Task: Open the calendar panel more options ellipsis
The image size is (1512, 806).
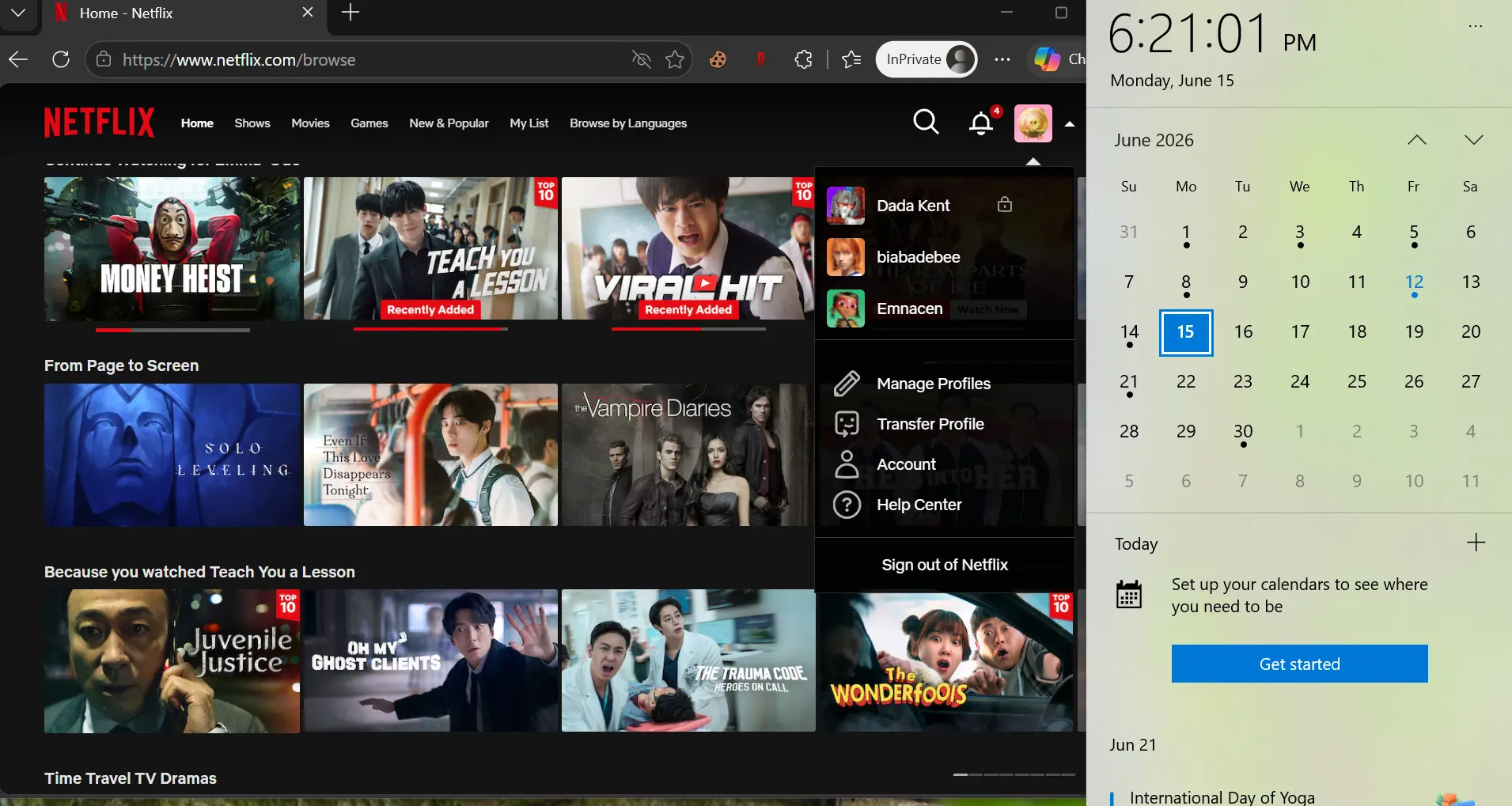Action: pyautogui.click(x=1476, y=26)
